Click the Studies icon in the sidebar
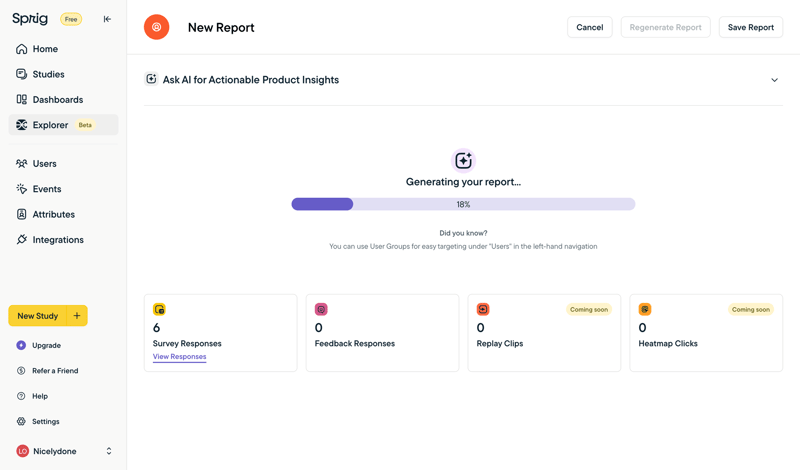 [x=21, y=74]
